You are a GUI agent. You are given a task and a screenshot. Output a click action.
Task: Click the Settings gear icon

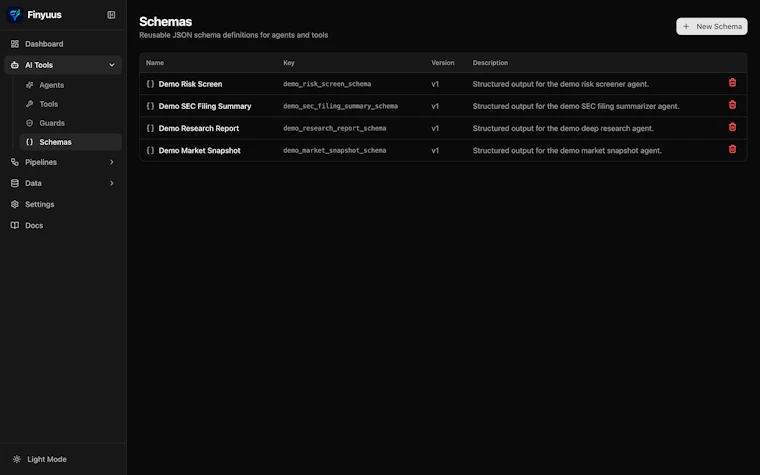click(15, 205)
